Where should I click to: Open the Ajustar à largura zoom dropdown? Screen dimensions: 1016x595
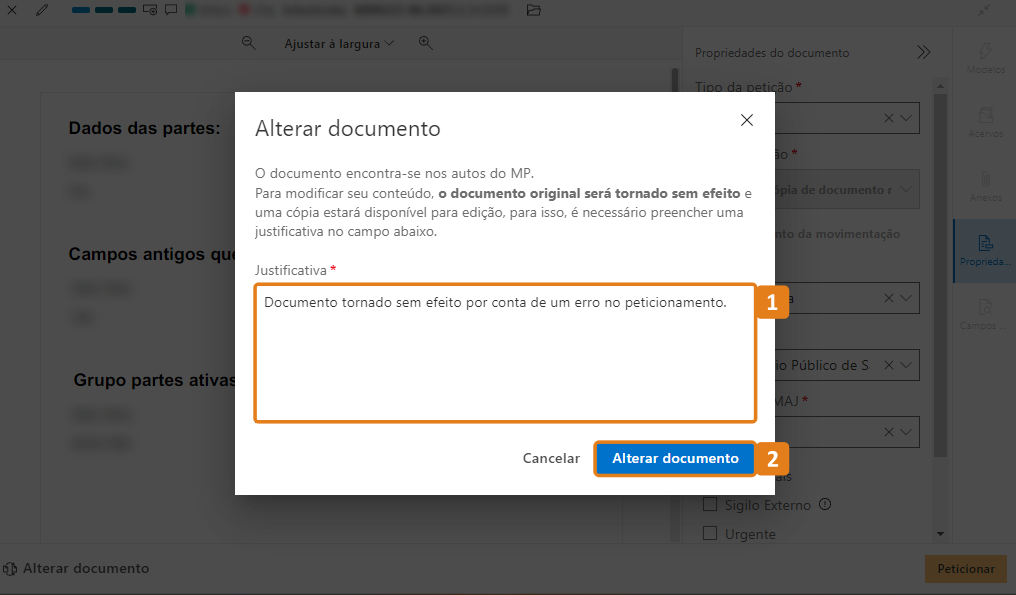tap(339, 43)
